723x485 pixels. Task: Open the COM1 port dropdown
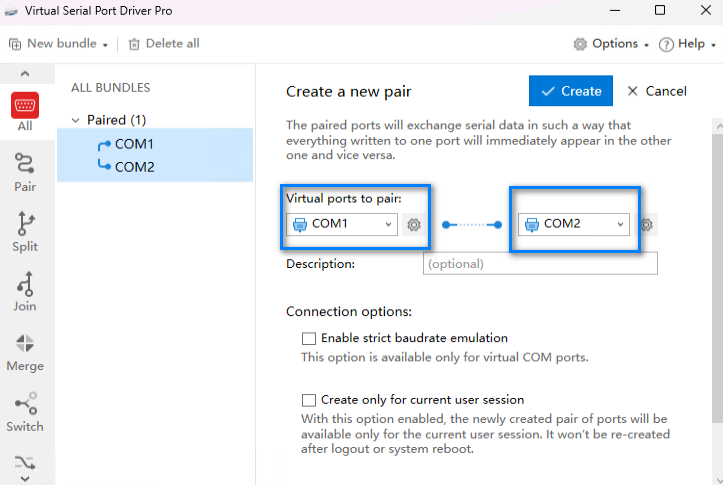pos(342,225)
